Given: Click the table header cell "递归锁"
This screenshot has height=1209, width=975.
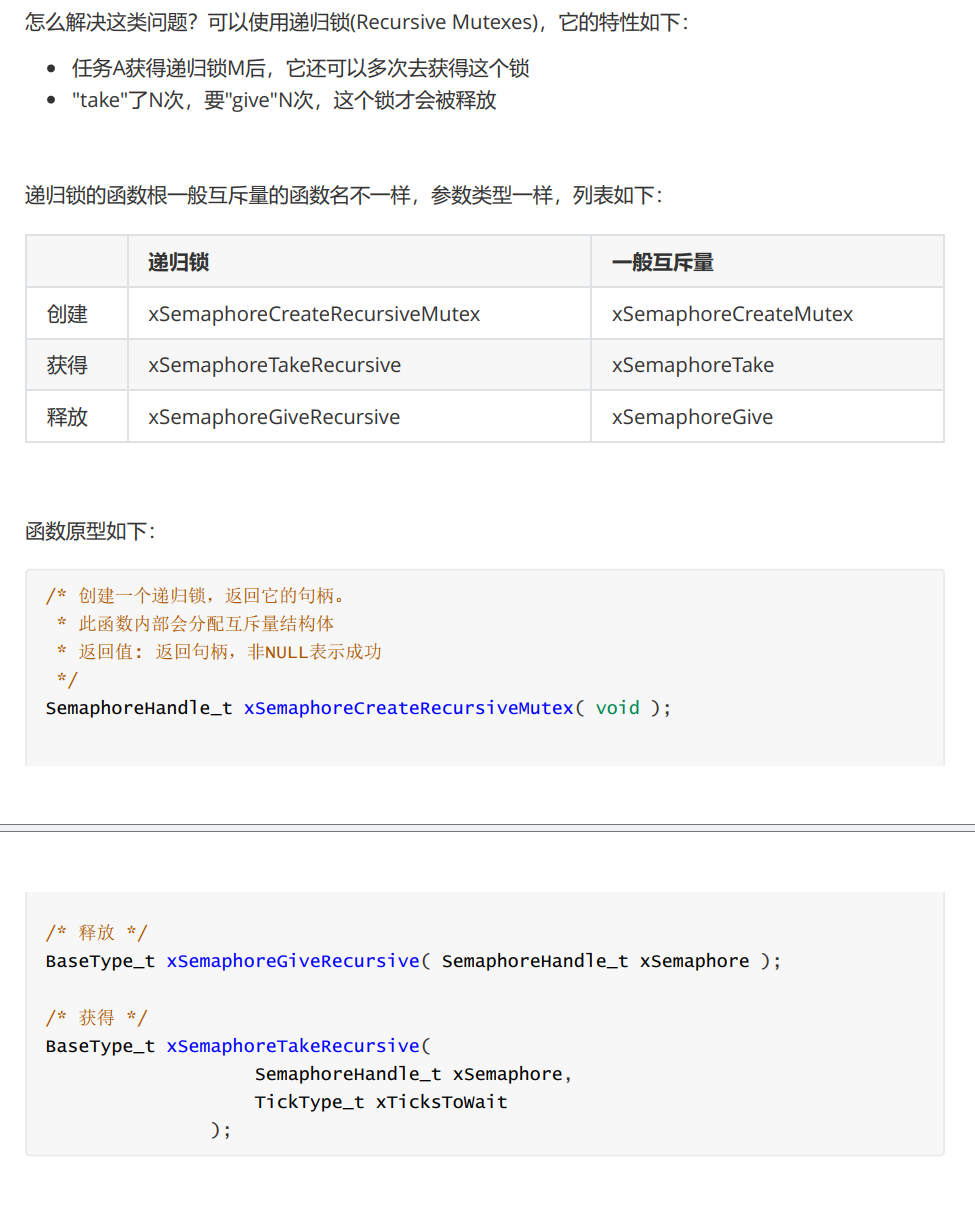Looking at the screenshot, I should (359, 262).
